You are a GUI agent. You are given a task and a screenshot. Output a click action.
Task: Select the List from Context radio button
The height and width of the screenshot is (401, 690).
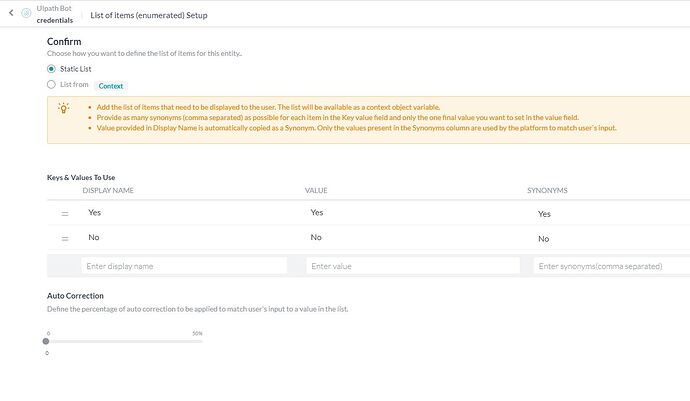[52, 85]
